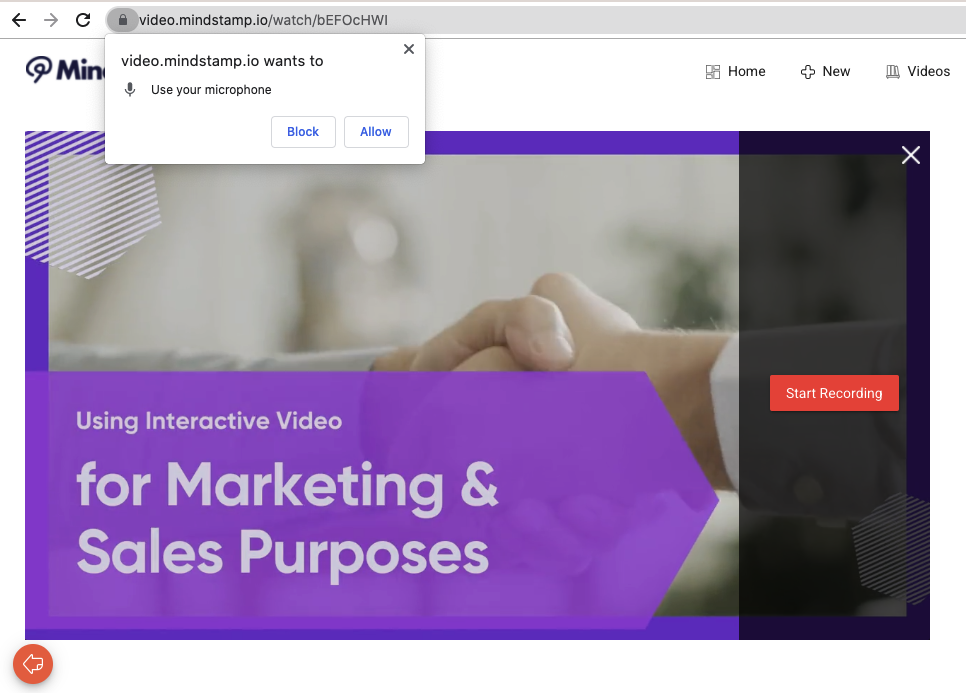Close the recording overlay with the white X
Image resolution: width=966 pixels, height=693 pixels.
(910, 155)
